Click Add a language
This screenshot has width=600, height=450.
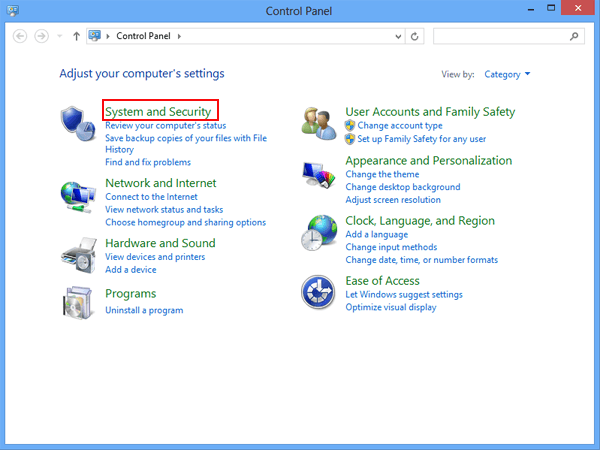point(377,235)
